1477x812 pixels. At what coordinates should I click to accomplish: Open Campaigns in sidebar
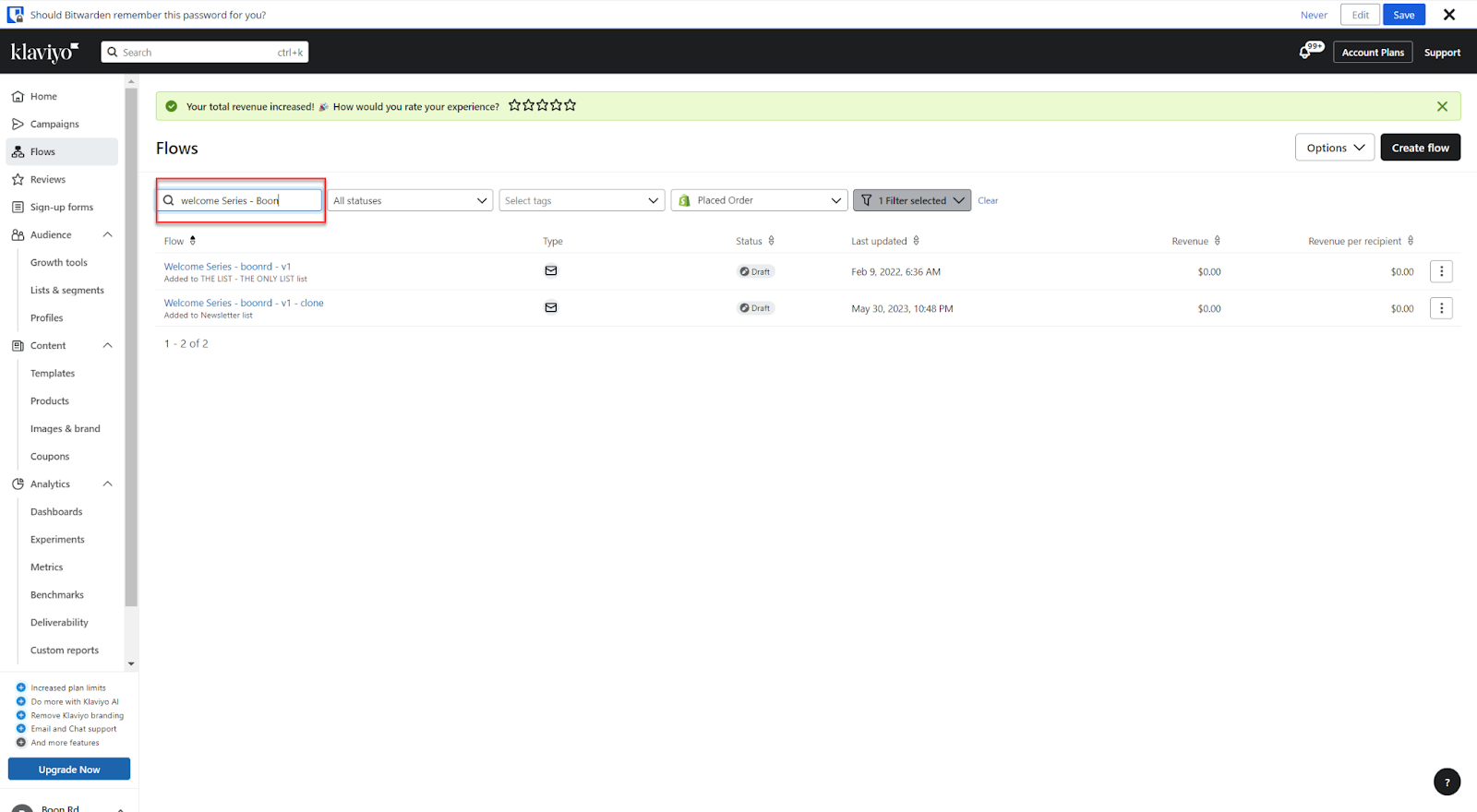[62, 124]
